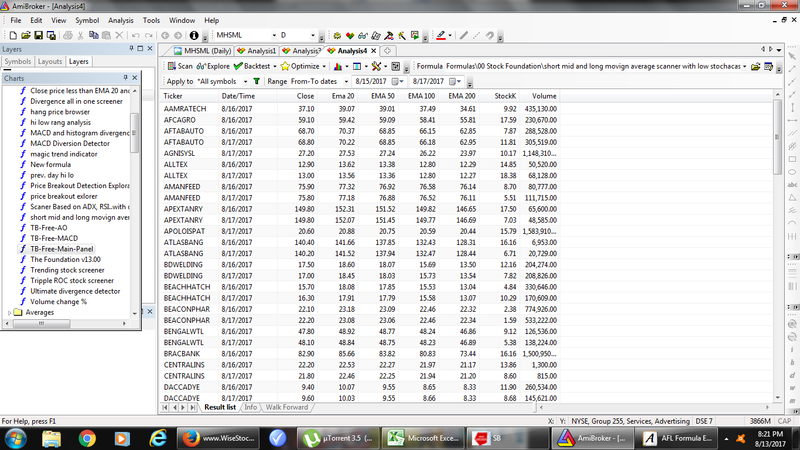Create a new file from toolbar

tap(13, 35)
